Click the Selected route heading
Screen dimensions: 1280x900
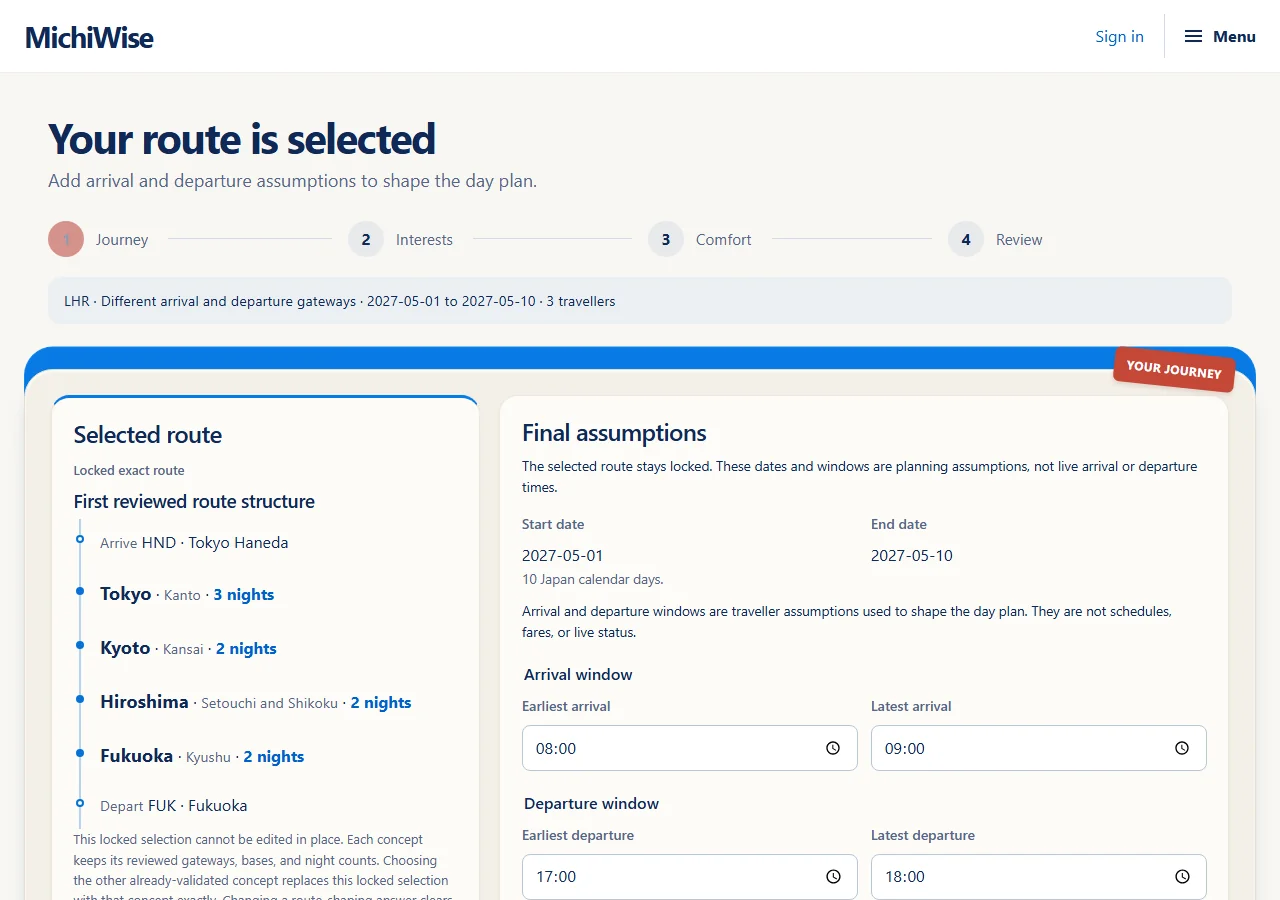[148, 435]
